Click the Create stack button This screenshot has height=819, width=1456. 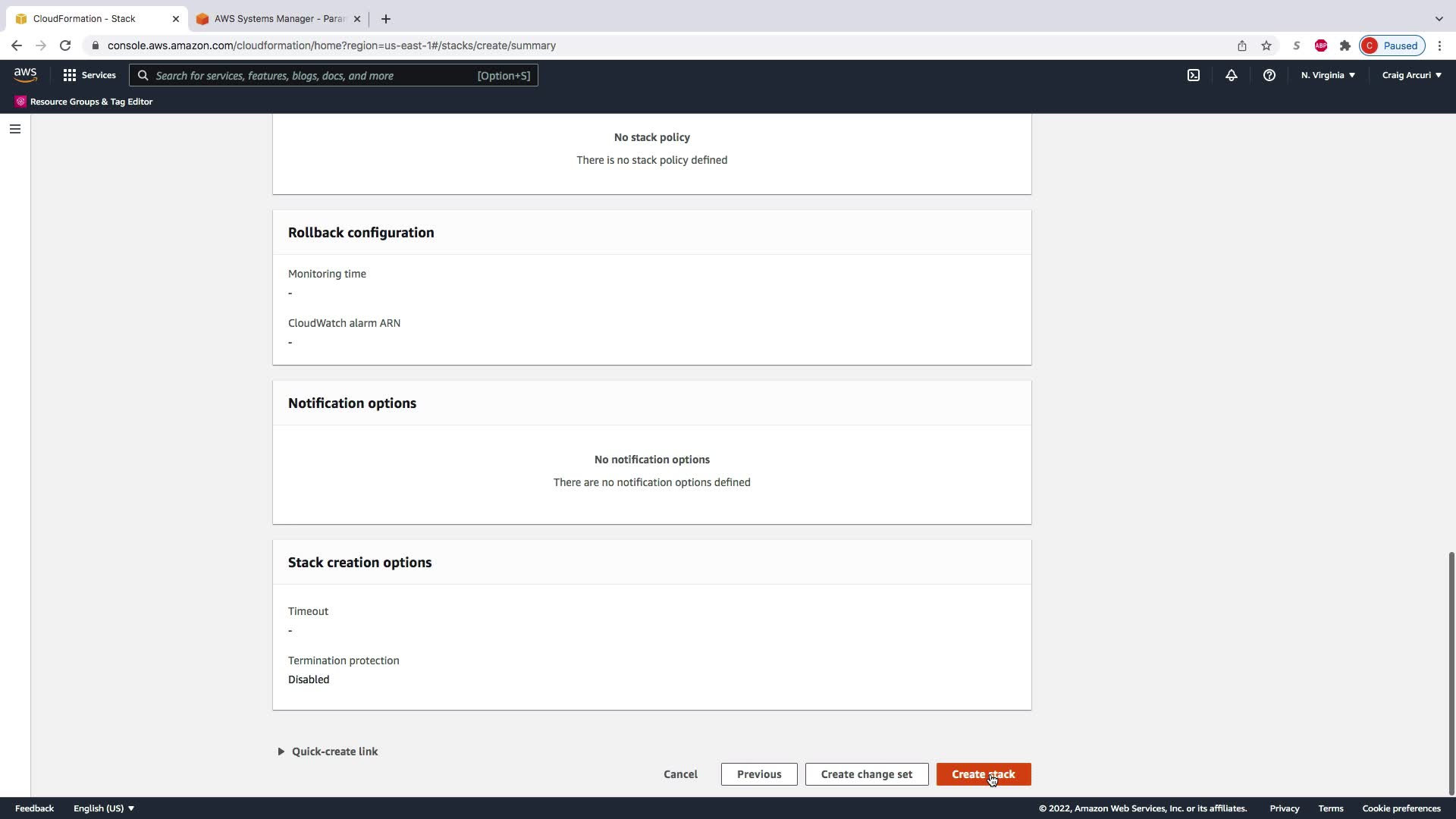983,774
